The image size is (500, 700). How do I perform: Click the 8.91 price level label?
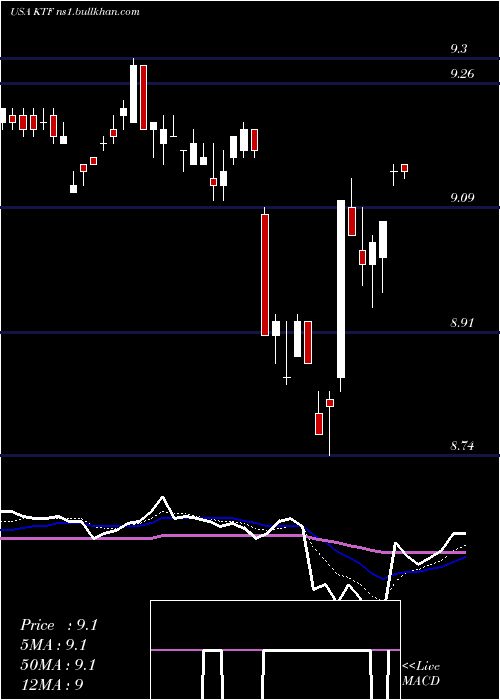[462, 322]
